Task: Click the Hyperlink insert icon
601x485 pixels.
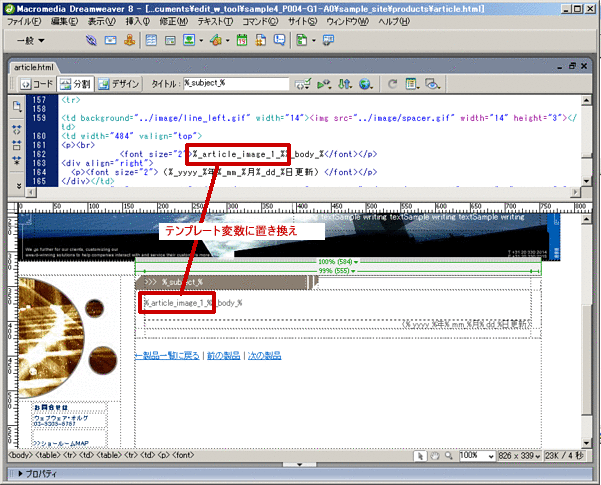Action: coord(91,40)
